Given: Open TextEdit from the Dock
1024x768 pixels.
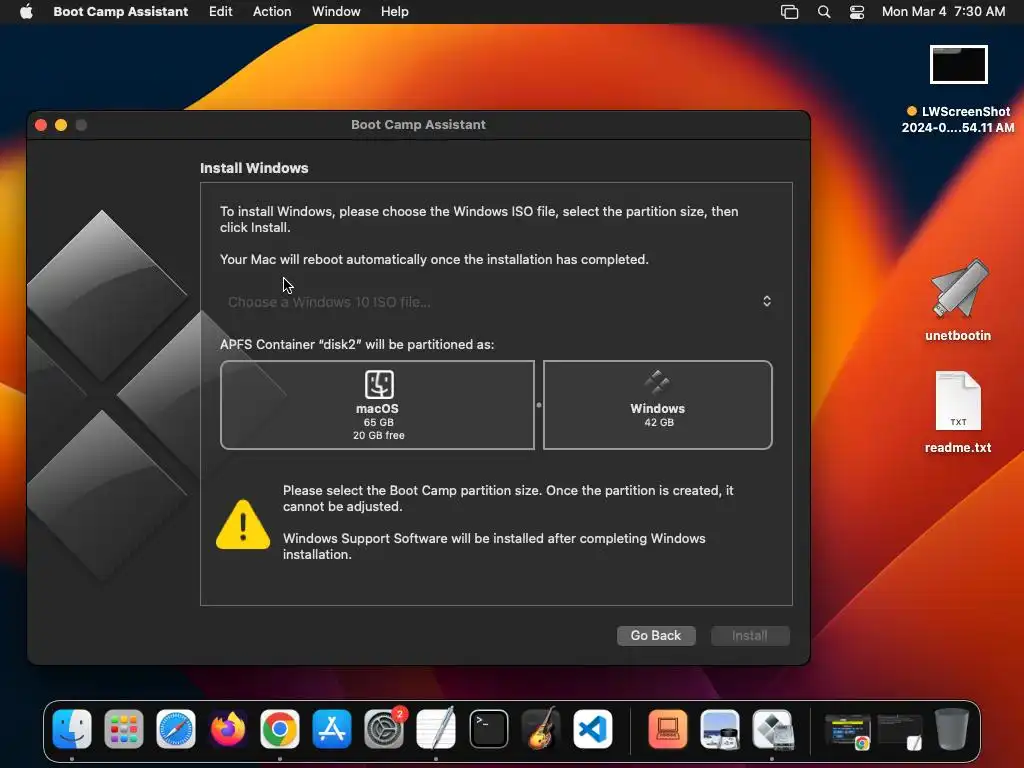Looking at the screenshot, I should (436, 729).
